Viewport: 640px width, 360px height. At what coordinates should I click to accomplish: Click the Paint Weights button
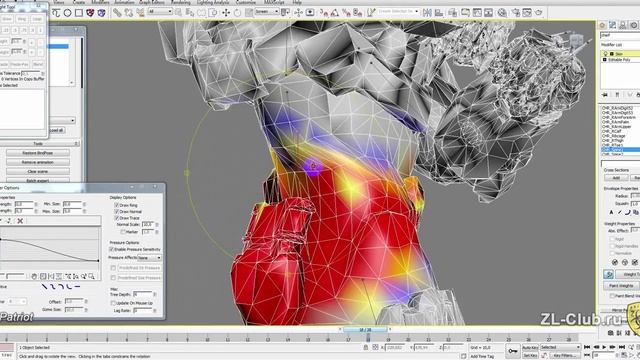click(x=621, y=286)
